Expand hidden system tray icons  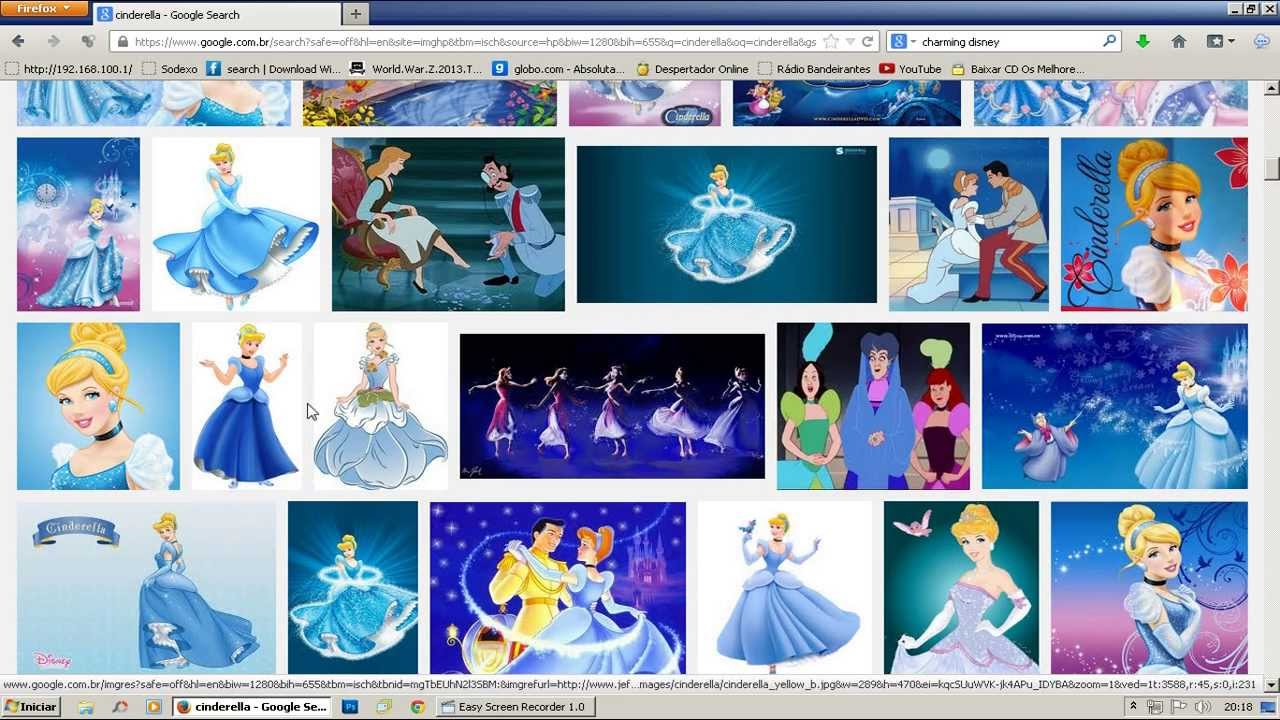click(1133, 707)
